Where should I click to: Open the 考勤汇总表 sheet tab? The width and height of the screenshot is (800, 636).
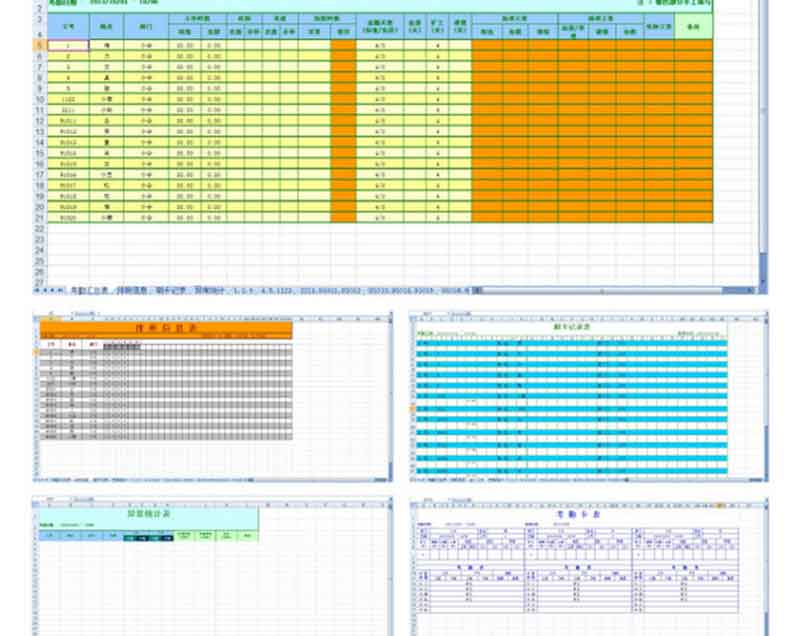coord(87,290)
